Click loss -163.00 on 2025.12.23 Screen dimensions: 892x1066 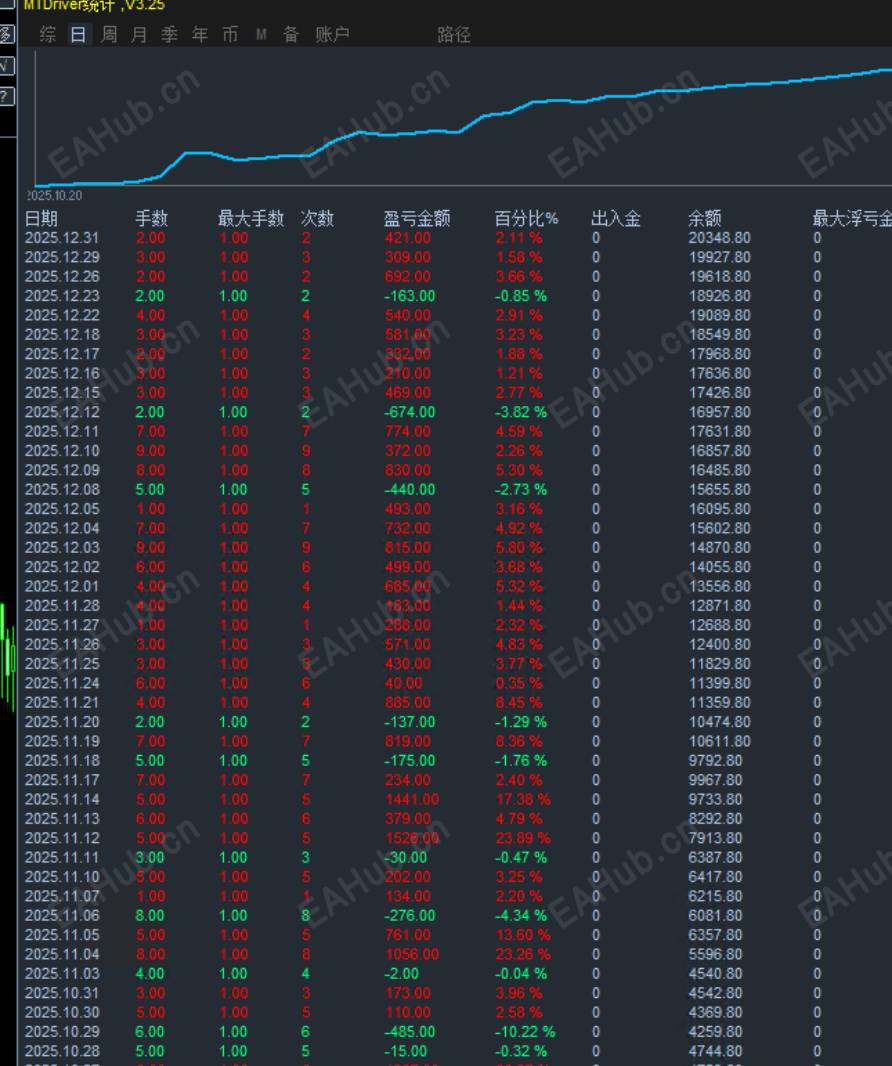click(409, 296)
